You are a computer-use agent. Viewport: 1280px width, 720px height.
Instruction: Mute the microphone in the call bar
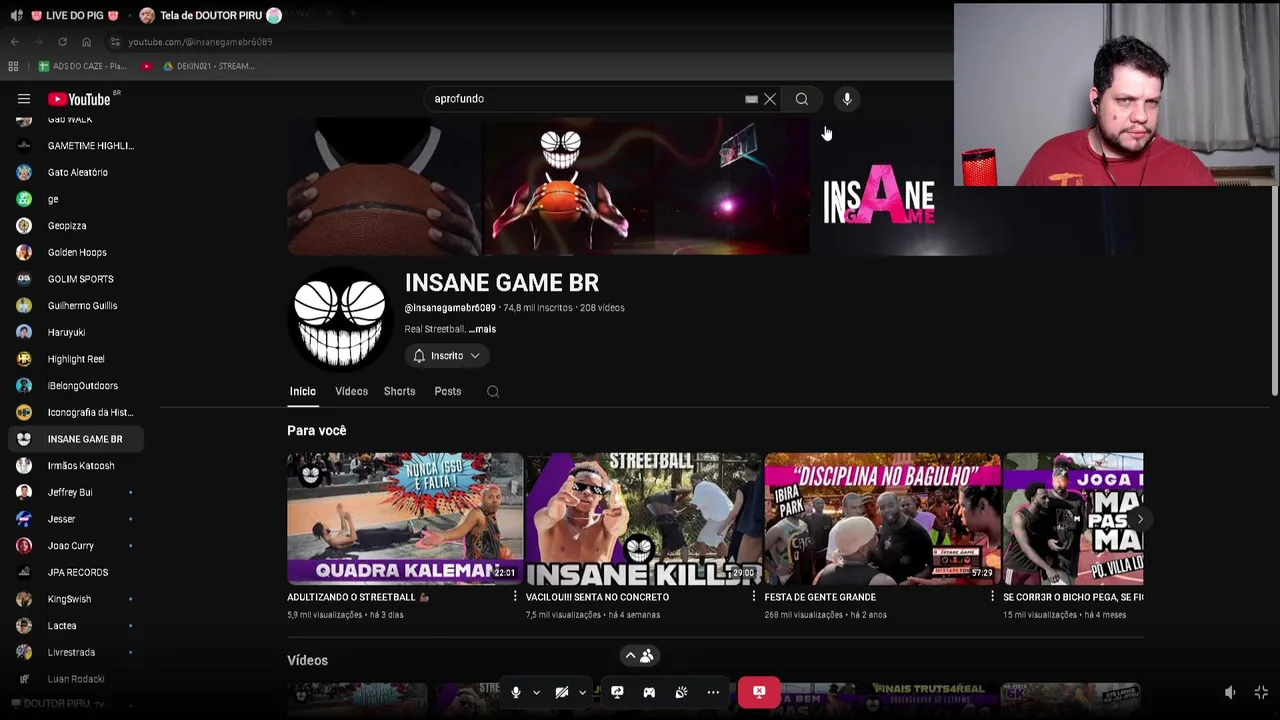click(516, 692)
